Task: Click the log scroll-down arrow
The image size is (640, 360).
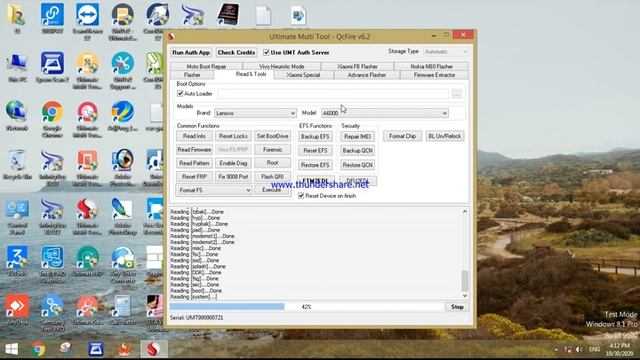Action: pyautogui.click(x=464, y=296)
